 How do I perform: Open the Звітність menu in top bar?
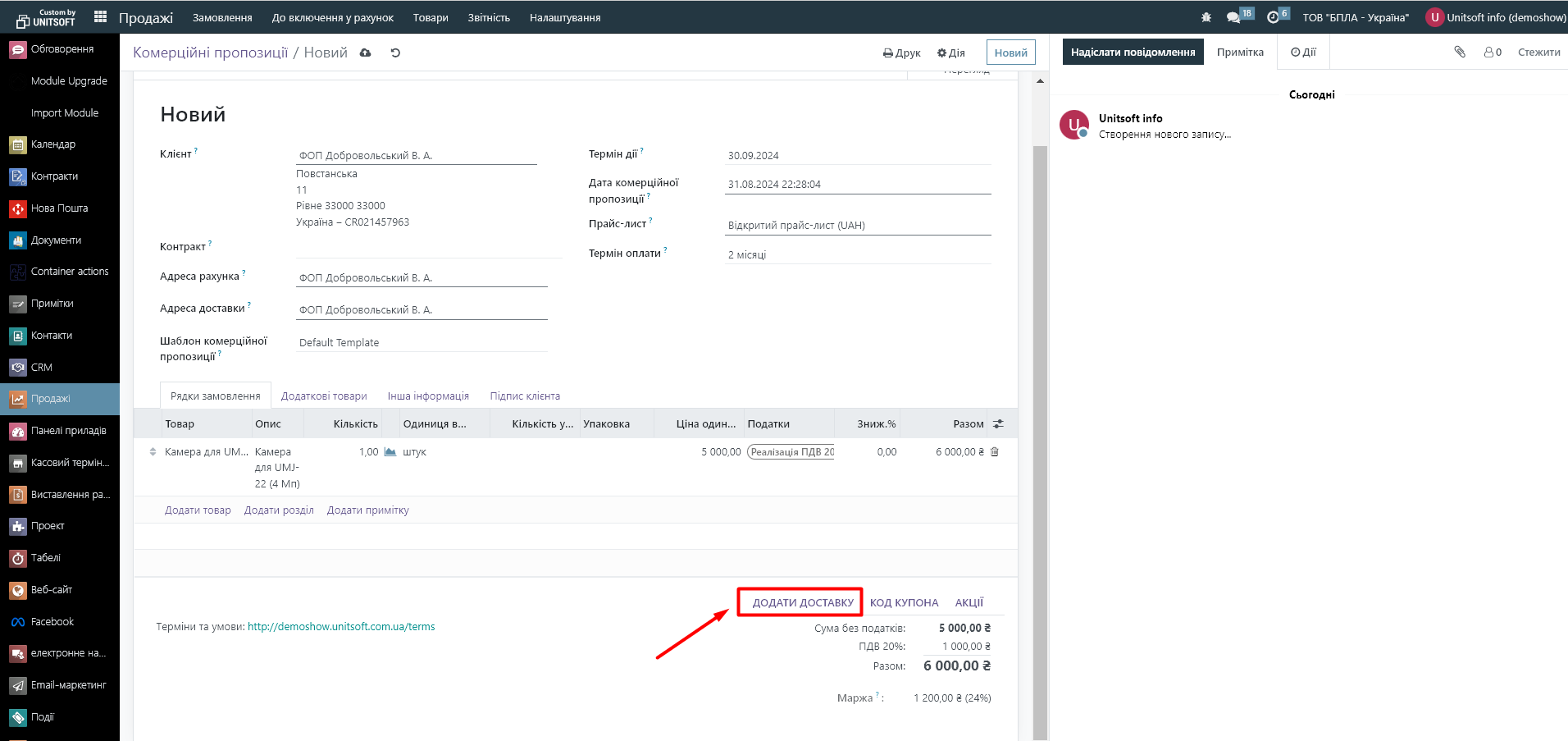tap(489, 17)
